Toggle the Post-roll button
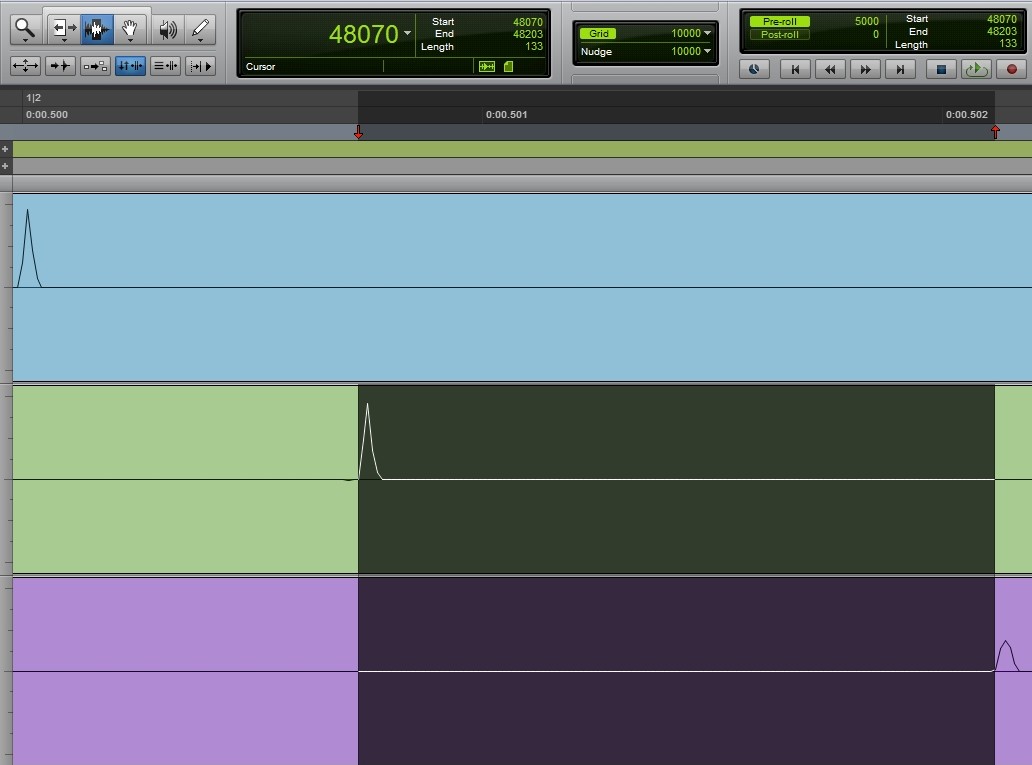This screenshot has width=1032, height=765. point(779,35)
